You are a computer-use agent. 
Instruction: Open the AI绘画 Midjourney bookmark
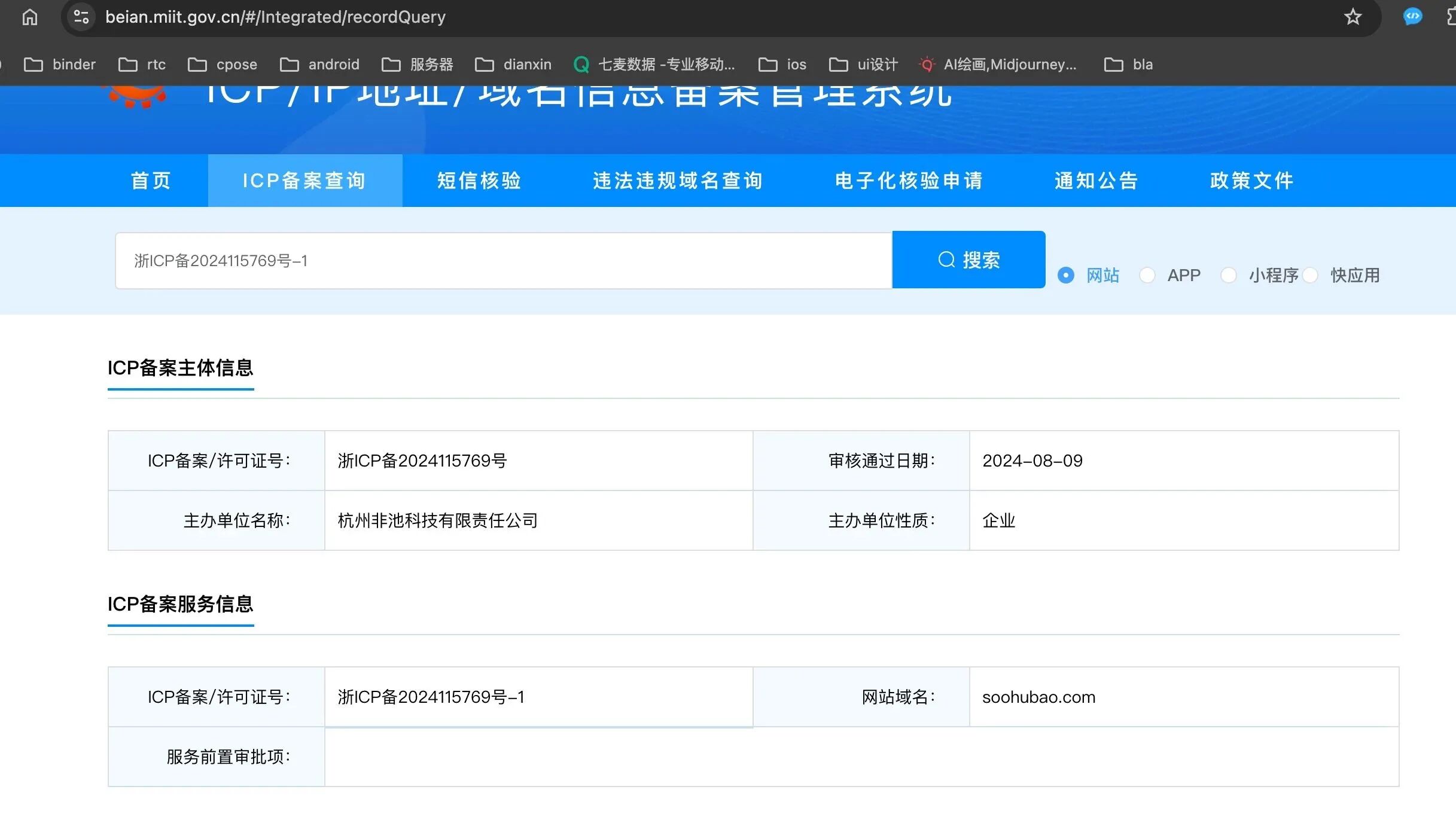click(998, 64)
